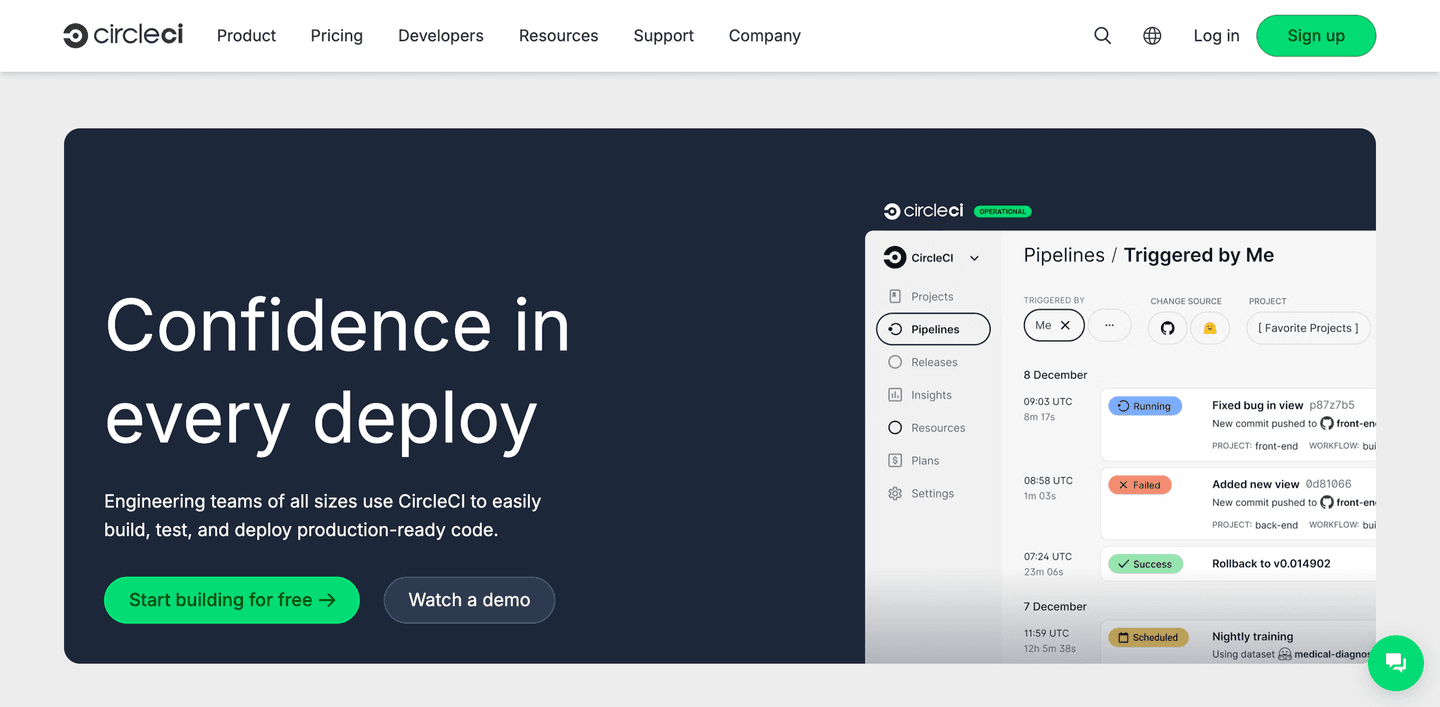The height and width of the screenshot is (707, 1440).
Task: Click the Sign up button
Action: coord(1316,36)
